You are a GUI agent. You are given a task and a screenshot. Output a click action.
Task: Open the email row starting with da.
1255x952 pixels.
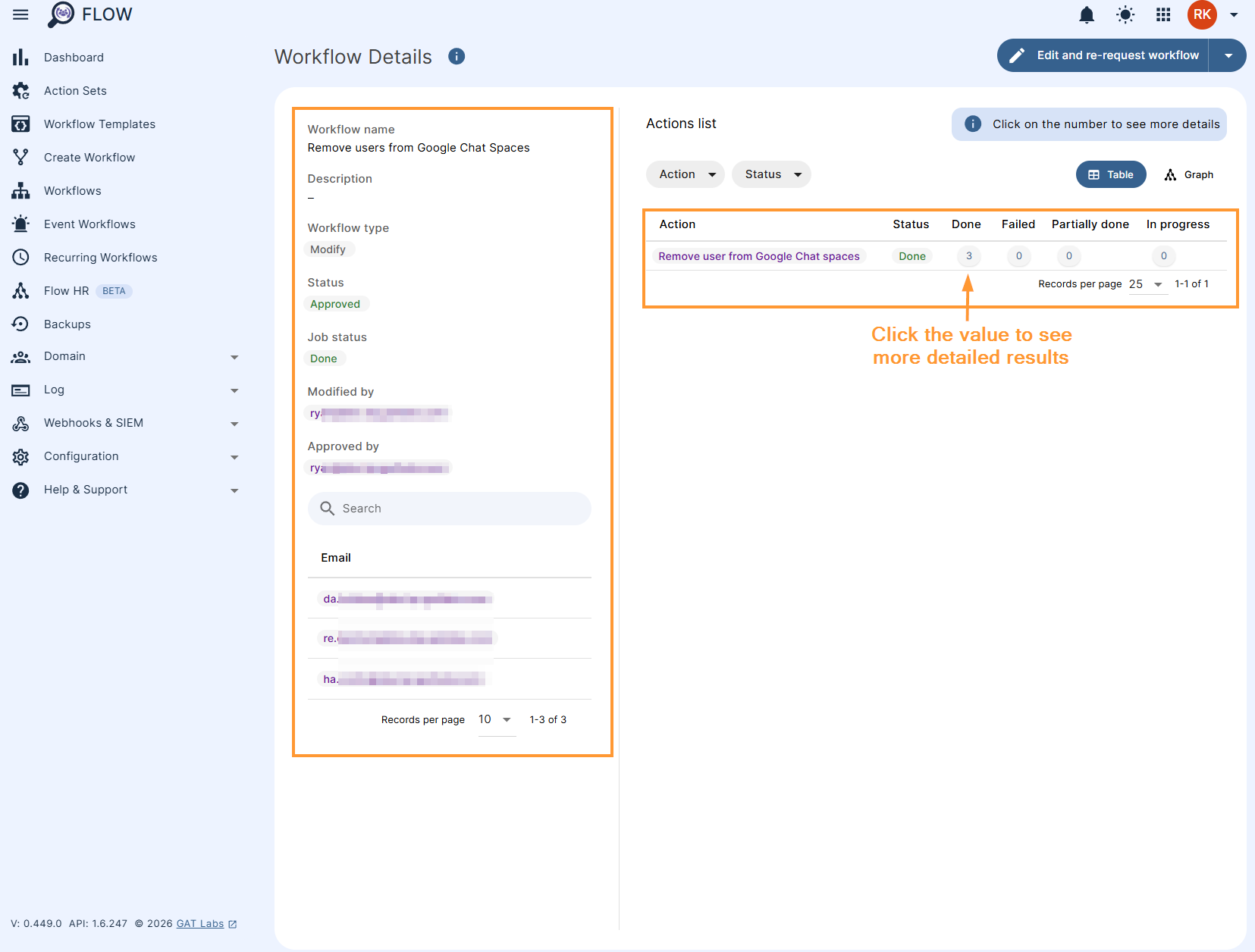[x=450, y=600]
